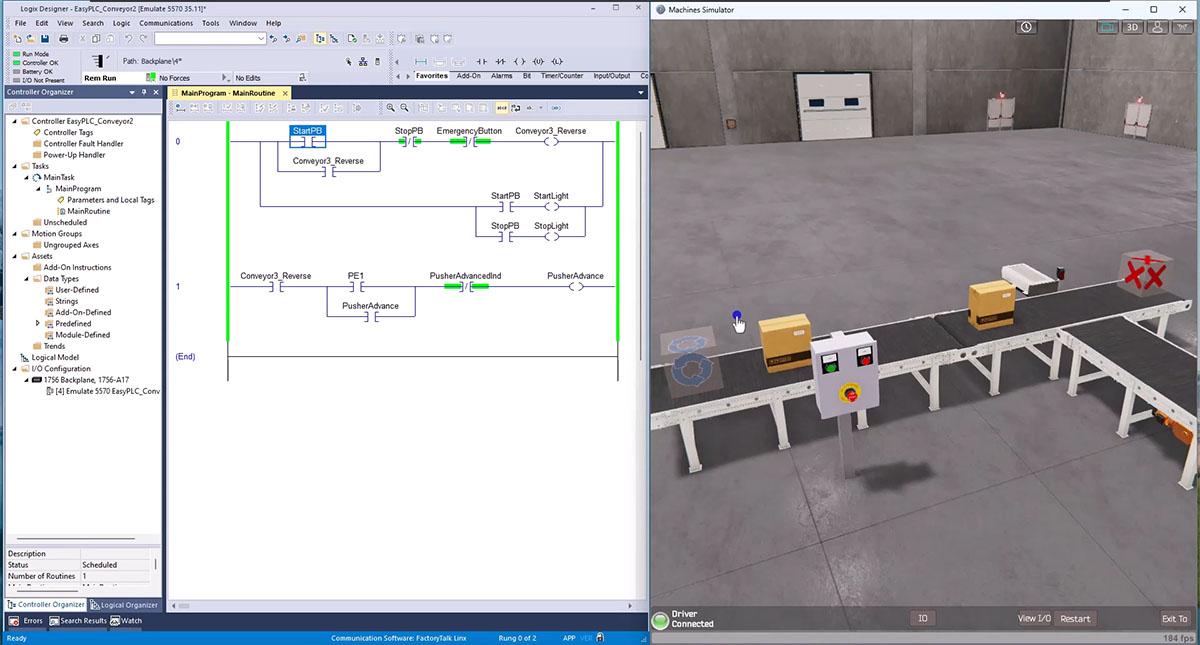
Task: Open the search combo box dropdown
Action: point(261,39)
